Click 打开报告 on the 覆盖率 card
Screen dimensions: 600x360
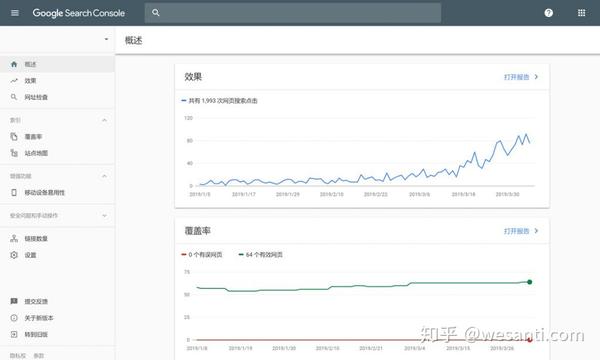521,231
